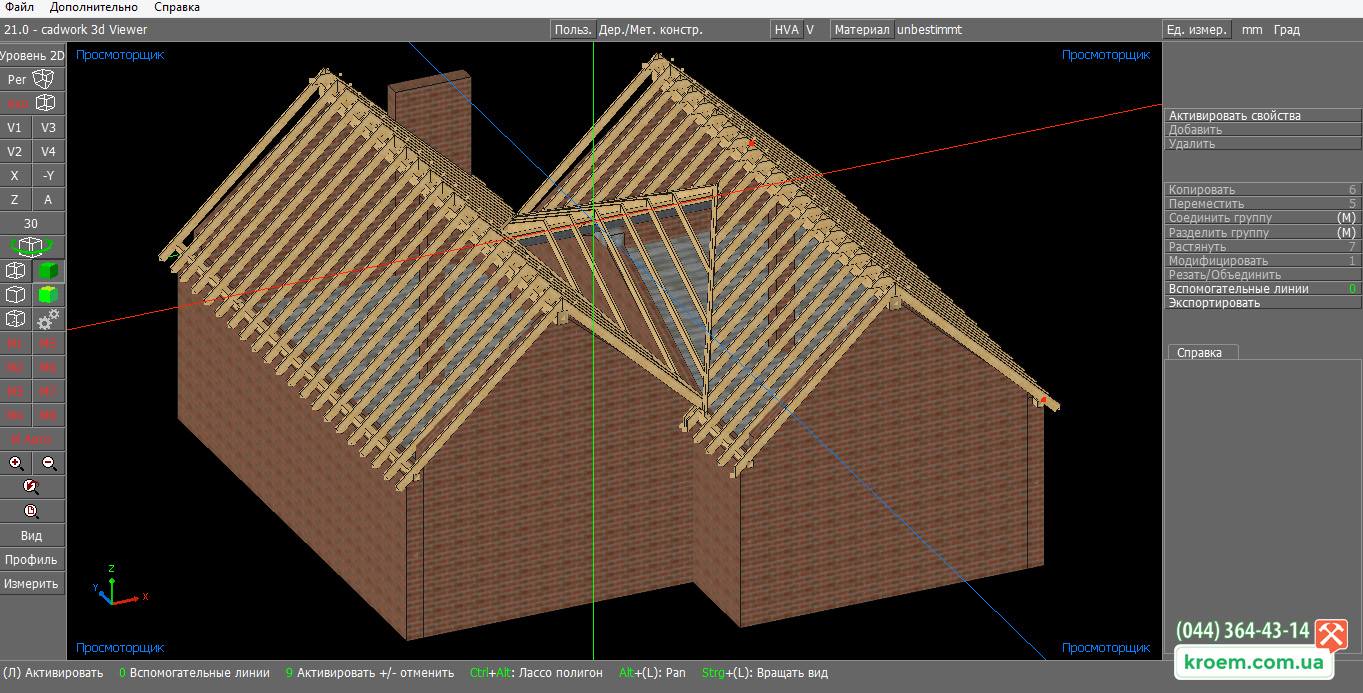Image resolution: width=1363 pixels, height=693 pixels.
Task: Toggle the -Y axis view button
Action: [x=49, y=175]
